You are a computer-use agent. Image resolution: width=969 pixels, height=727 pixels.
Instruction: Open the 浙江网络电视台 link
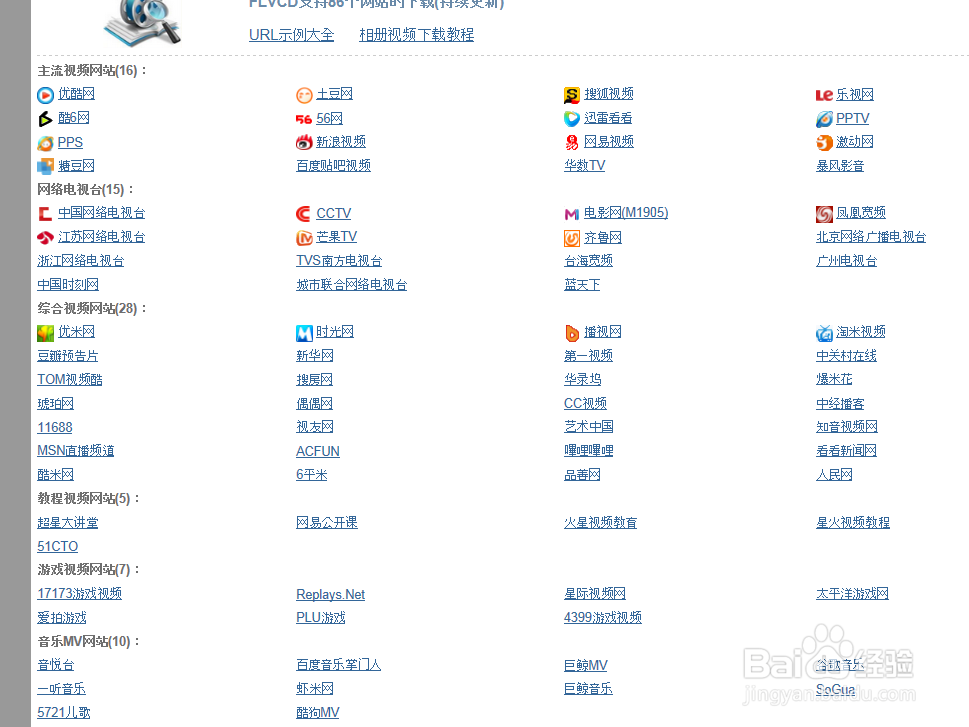(x=80, y=261)
